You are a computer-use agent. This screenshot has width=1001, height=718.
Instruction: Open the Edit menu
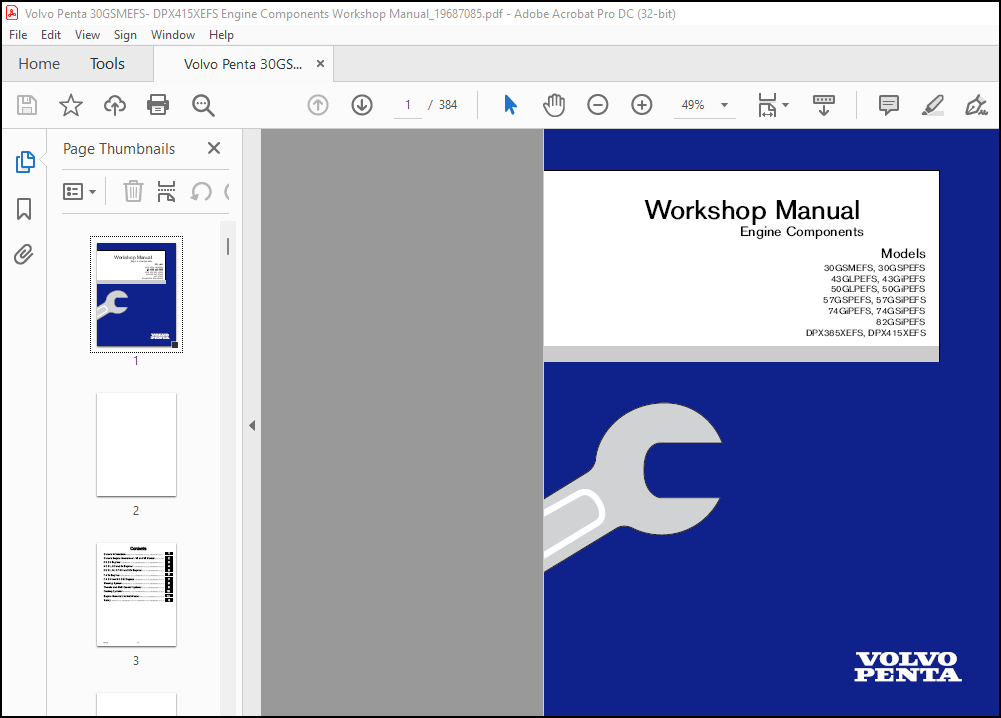pyautogui.click(x=50, y=34)
